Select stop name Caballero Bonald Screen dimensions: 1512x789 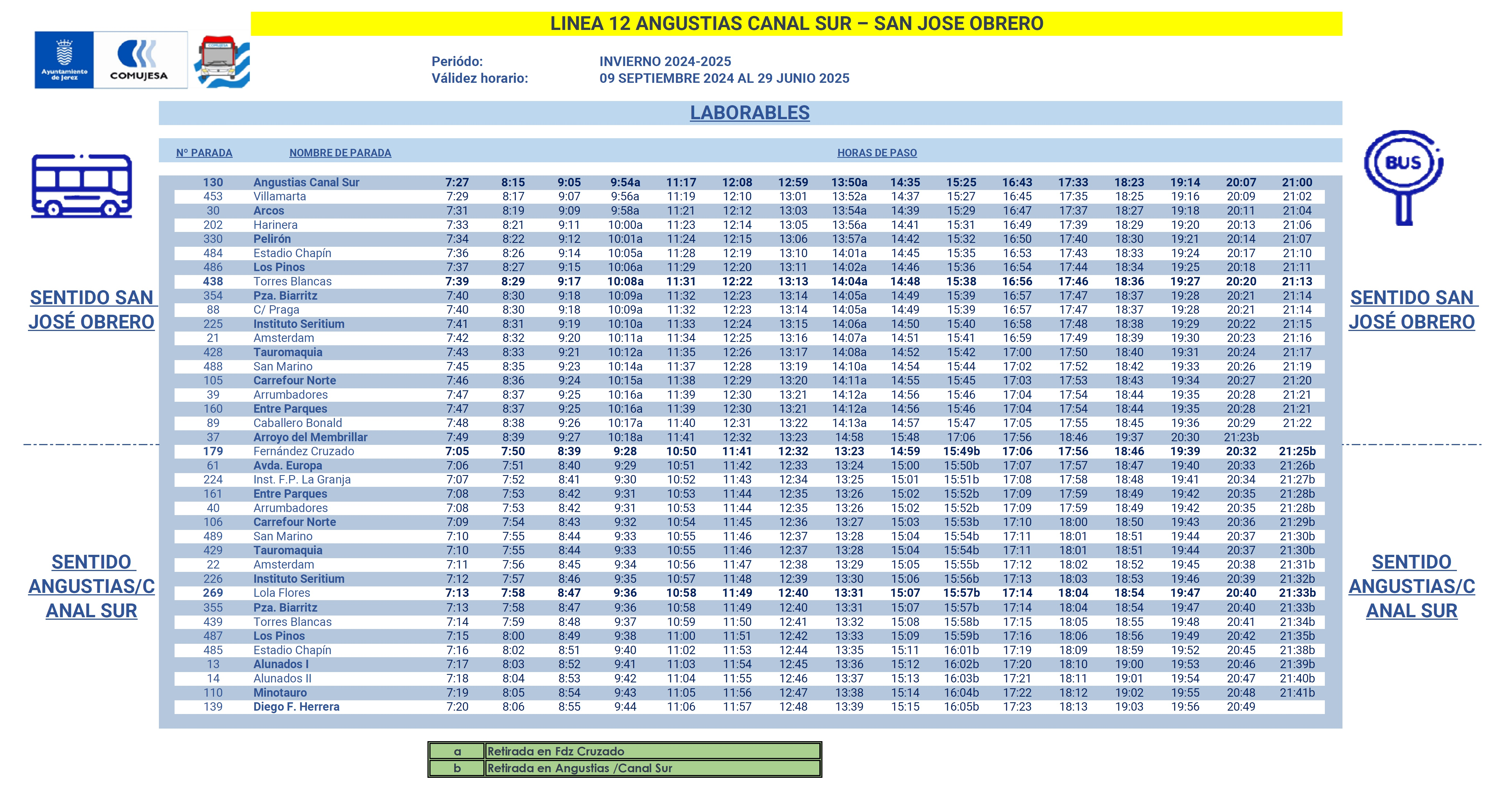point(298,423)
